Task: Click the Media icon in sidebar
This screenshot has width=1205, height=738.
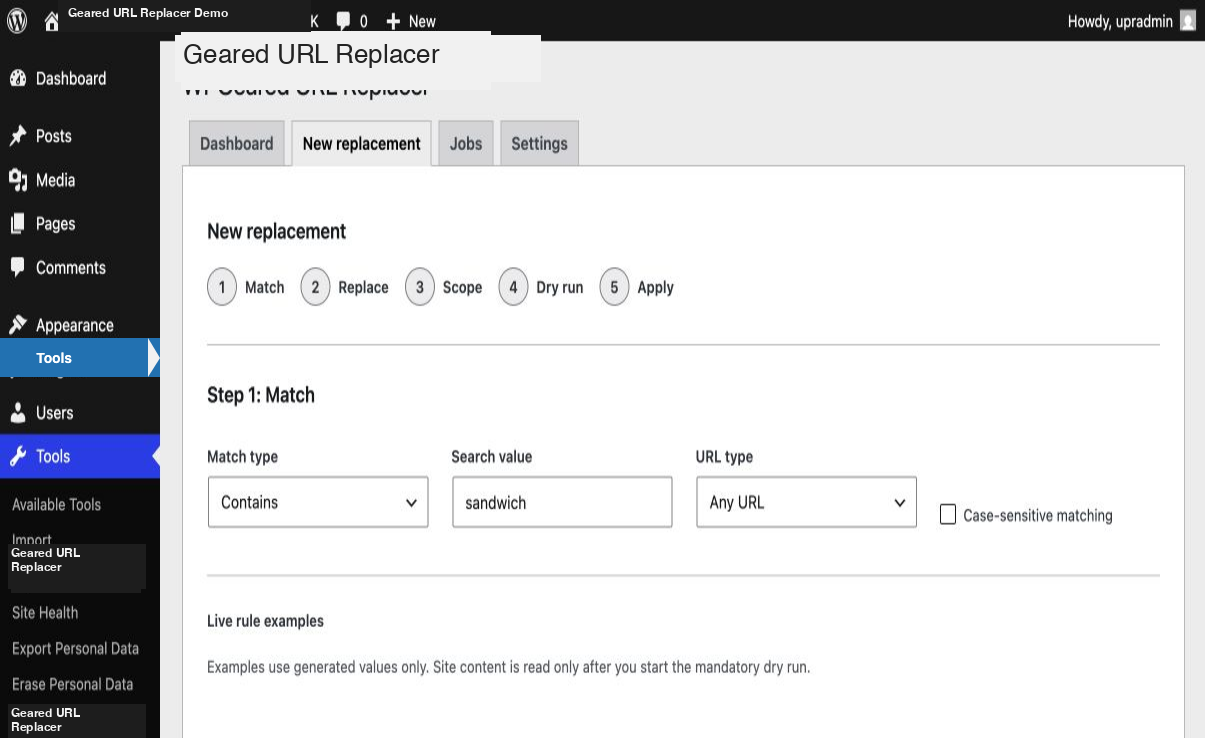Action: pyautogui.click(x=17, y=180)
